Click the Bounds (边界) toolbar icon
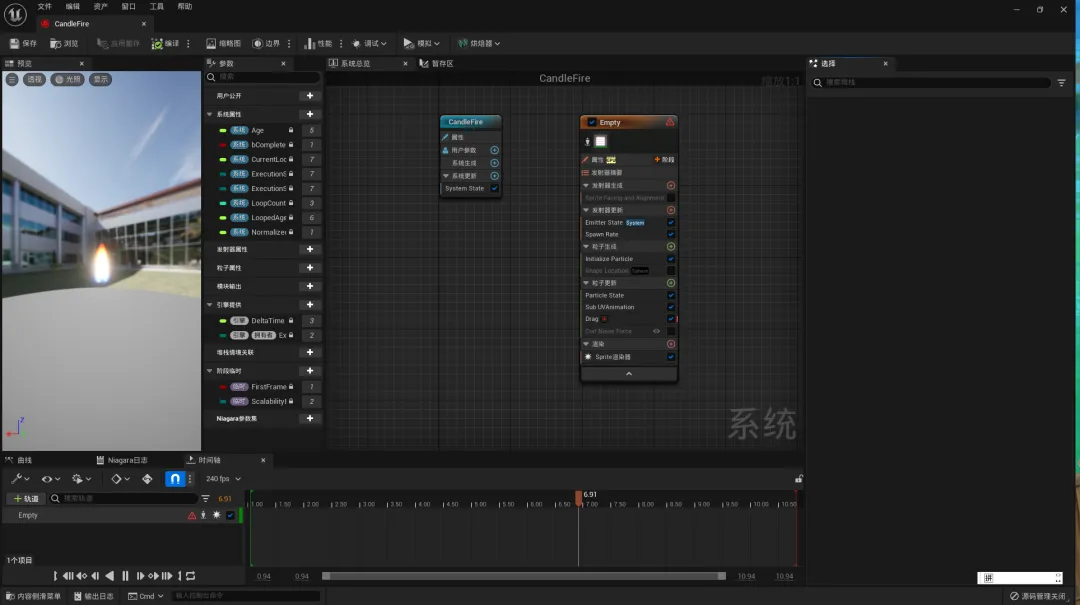1080x605 pixels. pyautogui.click(x=257, y=43)
